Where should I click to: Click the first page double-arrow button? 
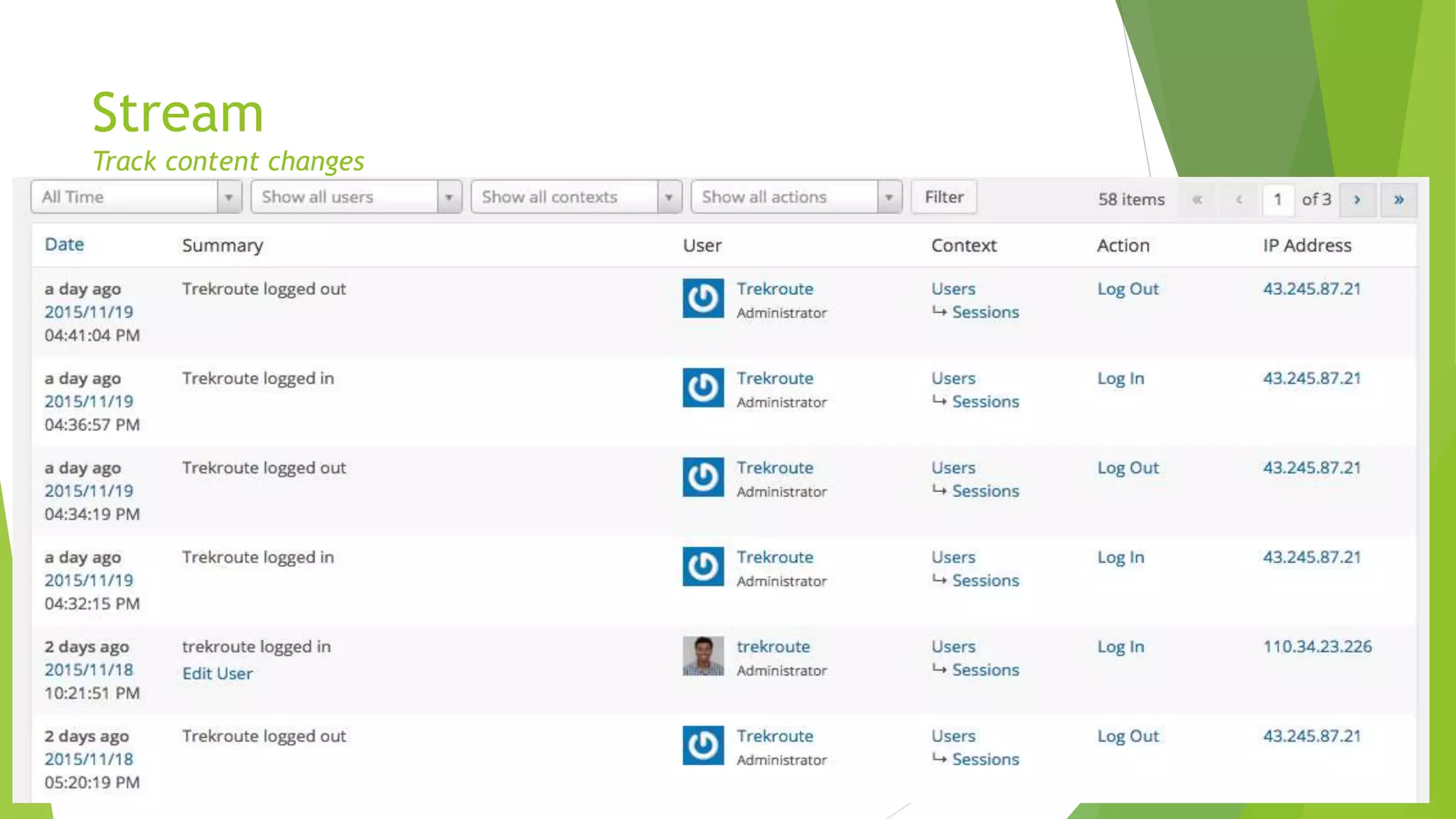[x=1197, y=200]
